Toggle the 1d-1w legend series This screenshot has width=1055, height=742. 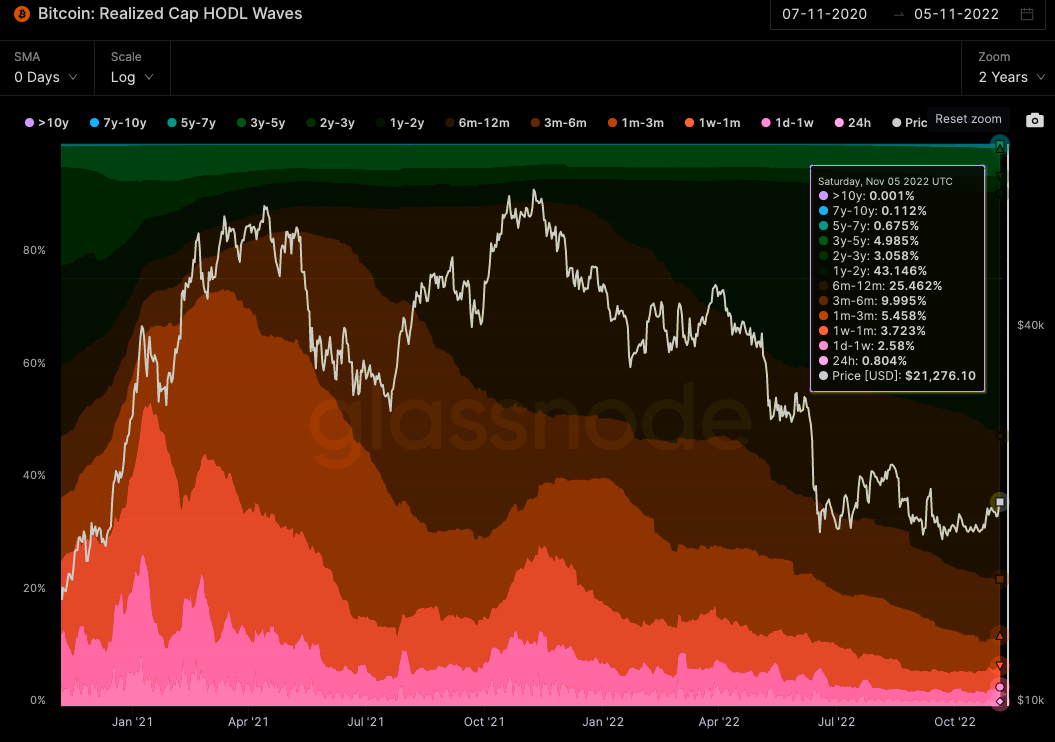(788, 122)
